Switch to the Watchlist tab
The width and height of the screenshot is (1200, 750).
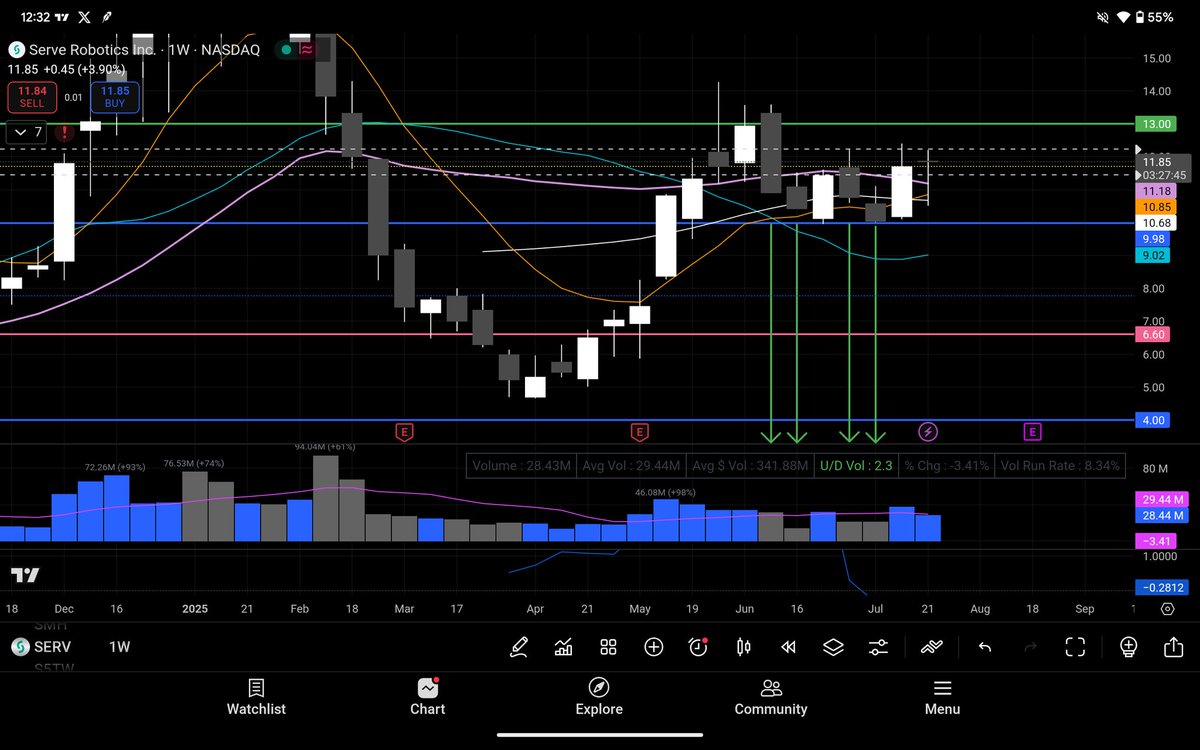(256, 698)
